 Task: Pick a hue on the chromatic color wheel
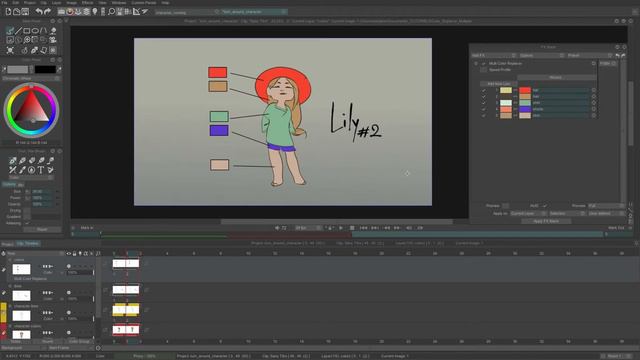31,110
